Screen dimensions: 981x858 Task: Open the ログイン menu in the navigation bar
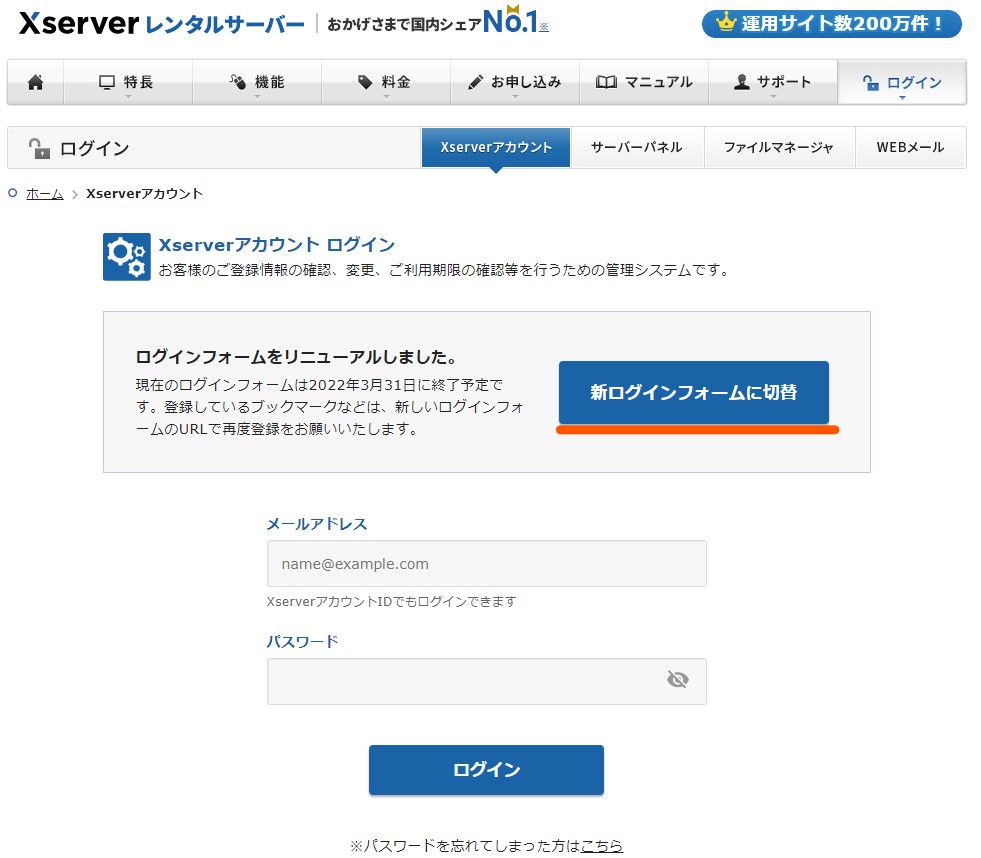tap(902, 82)
